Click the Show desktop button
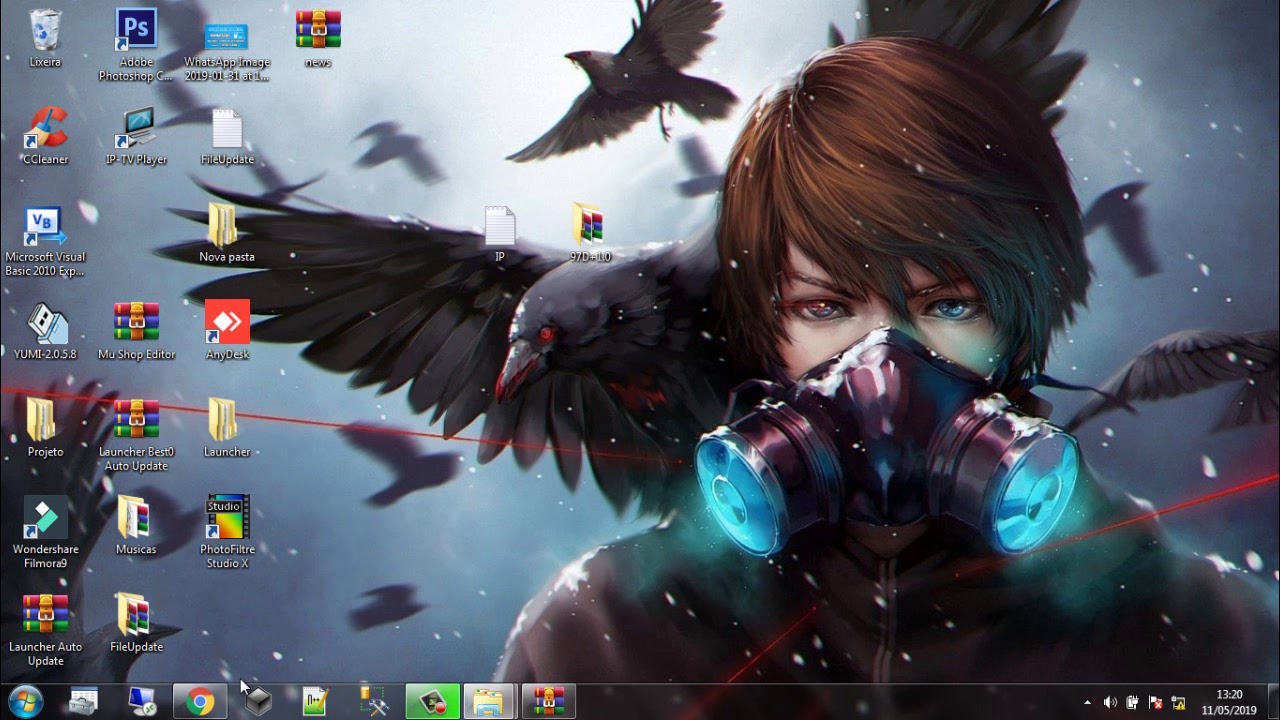 tap(1272, 702)
